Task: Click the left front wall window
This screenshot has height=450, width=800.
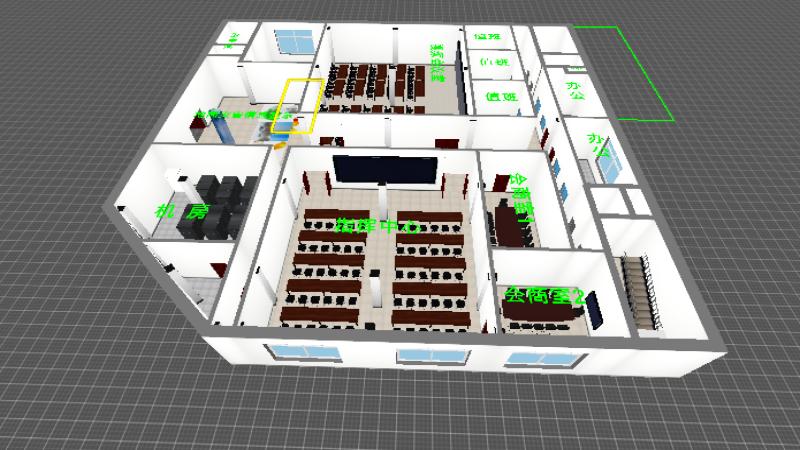Action: 291,353
